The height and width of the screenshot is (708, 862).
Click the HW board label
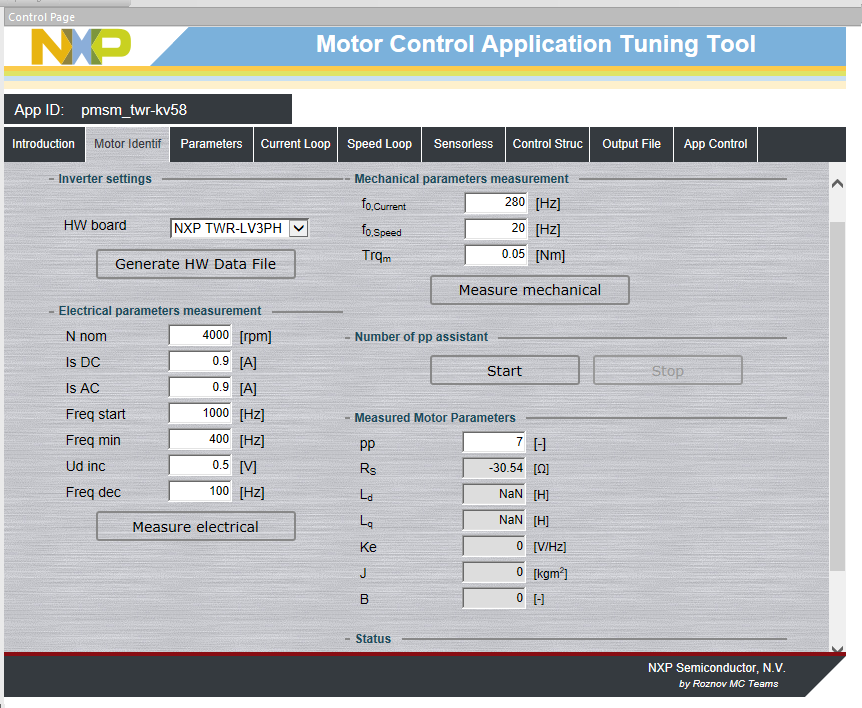(x=95, y=225)
